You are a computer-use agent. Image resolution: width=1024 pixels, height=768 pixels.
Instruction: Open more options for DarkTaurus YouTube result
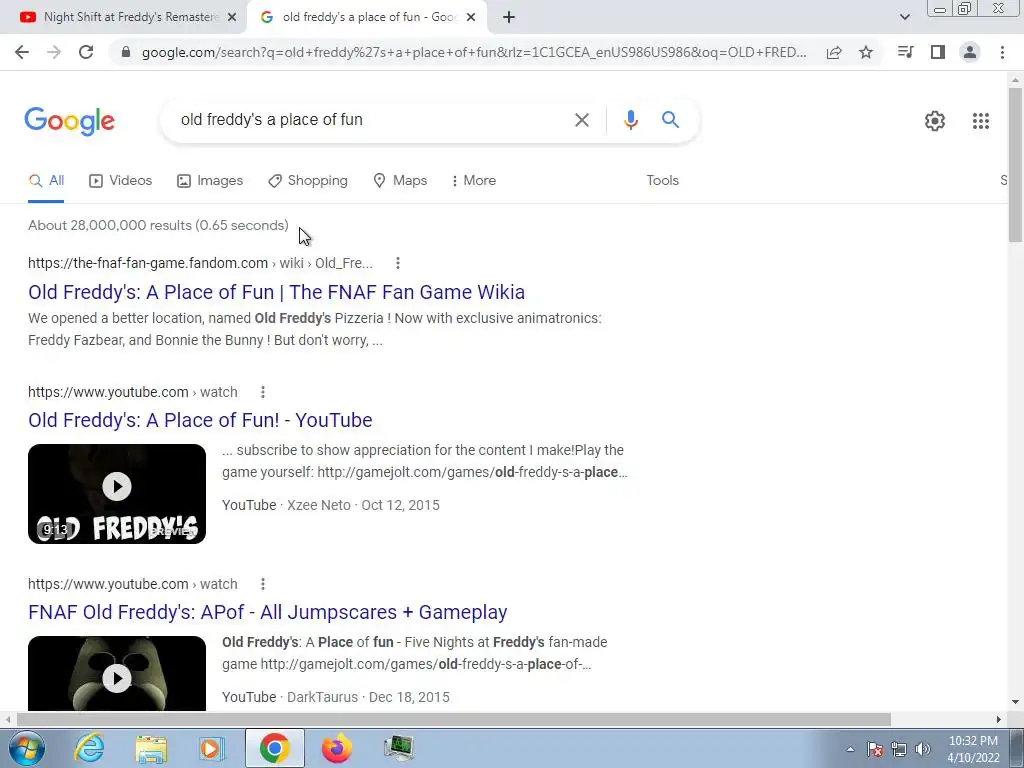click(x=263, y=584)
